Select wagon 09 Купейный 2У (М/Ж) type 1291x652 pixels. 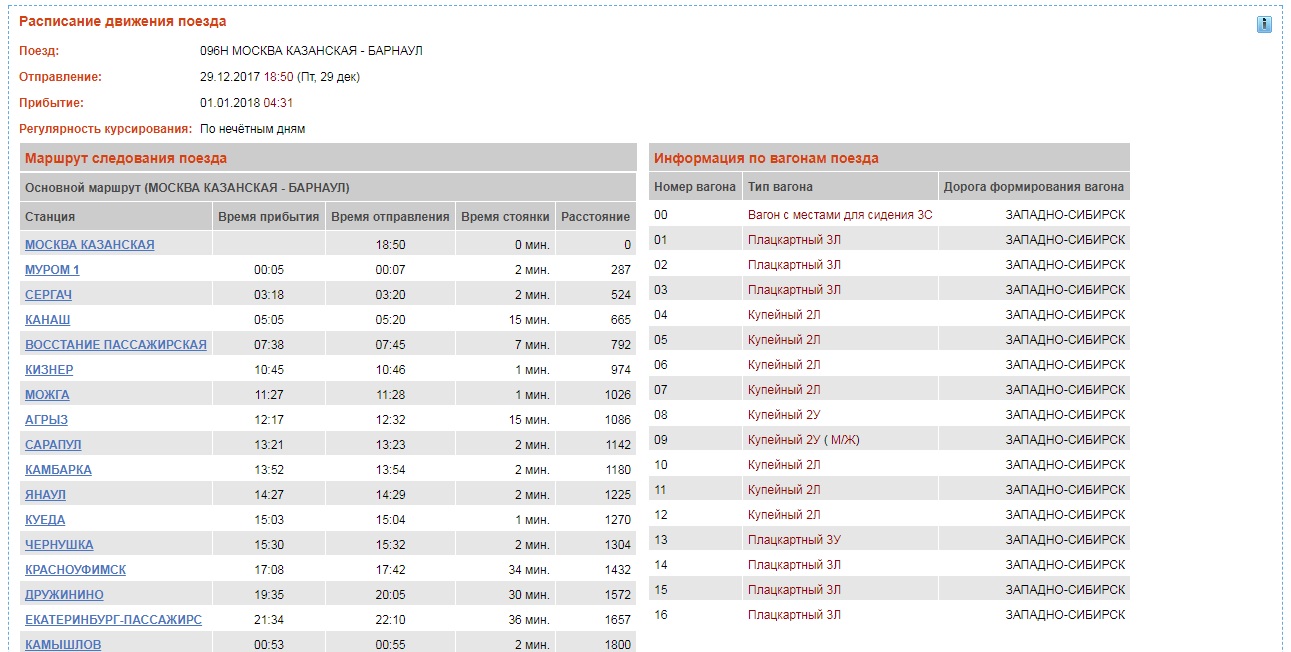[x=803, y=440]
